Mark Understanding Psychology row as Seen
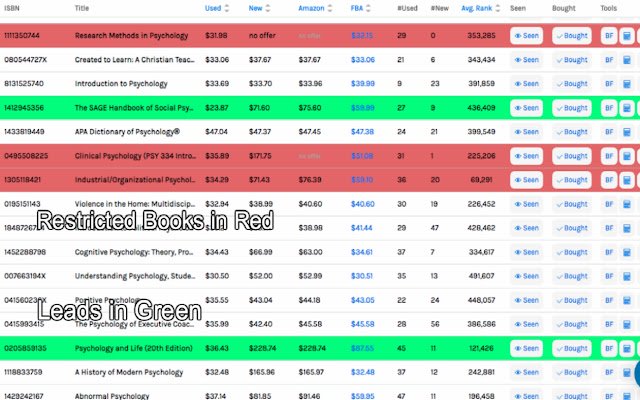The image size is (640, 400). pos(526,276)
